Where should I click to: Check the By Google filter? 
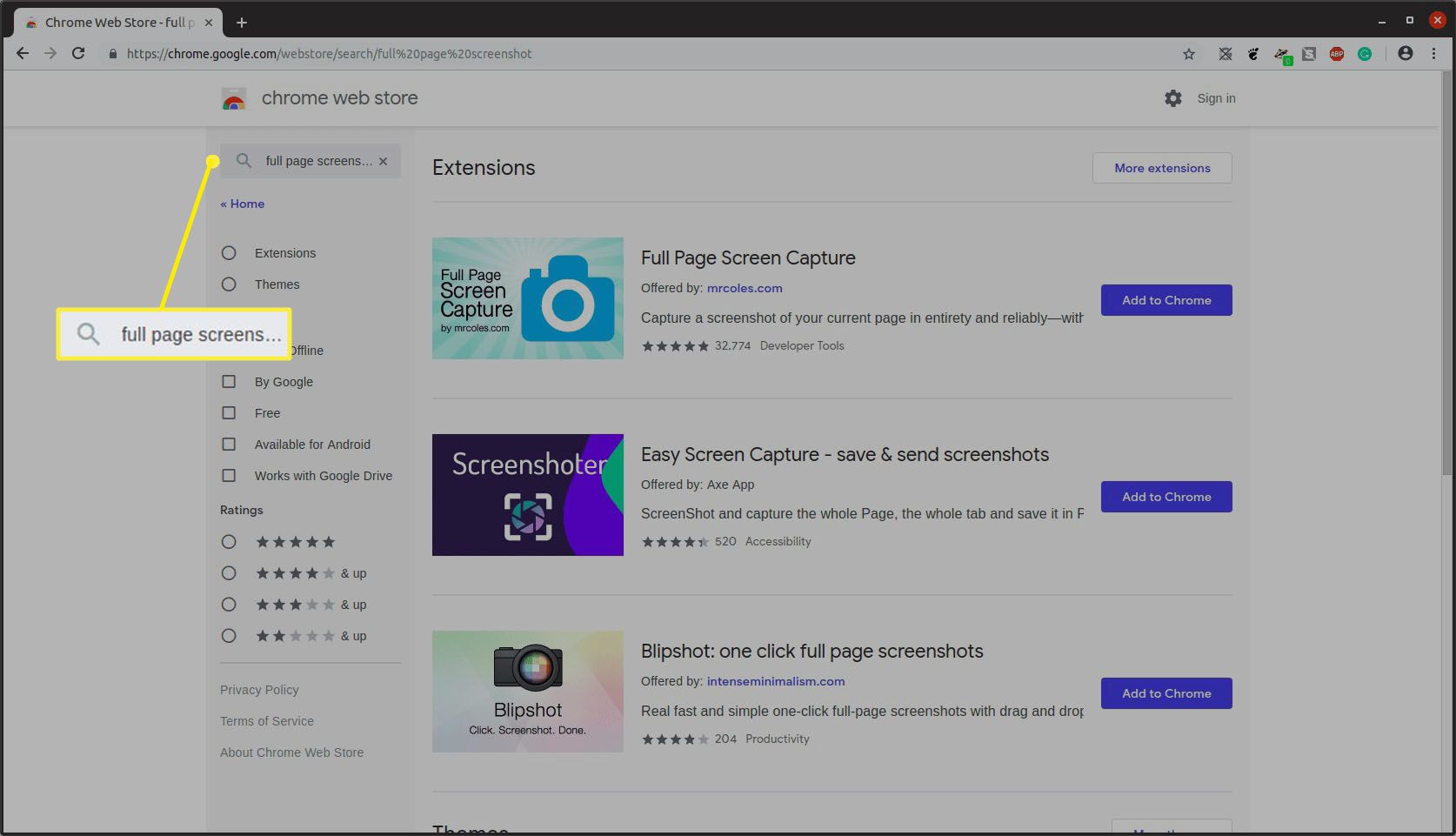point(229,382)
